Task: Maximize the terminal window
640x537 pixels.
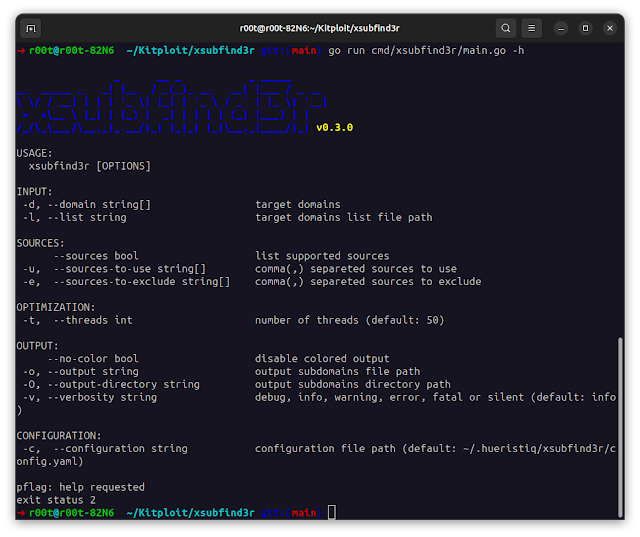Action: point(585,28)
